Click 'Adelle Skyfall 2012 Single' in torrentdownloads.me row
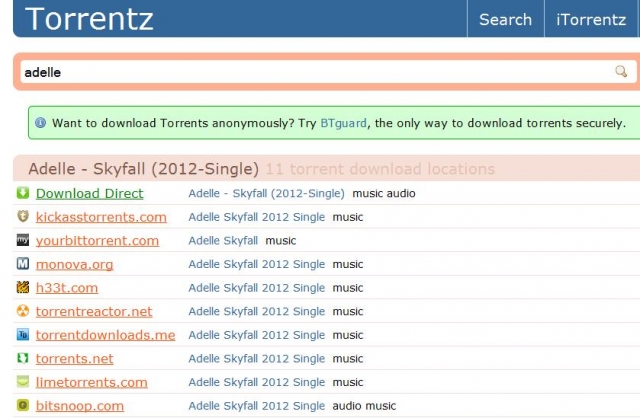The height and width of the screenshot is (418, 640). coord(256,335)
